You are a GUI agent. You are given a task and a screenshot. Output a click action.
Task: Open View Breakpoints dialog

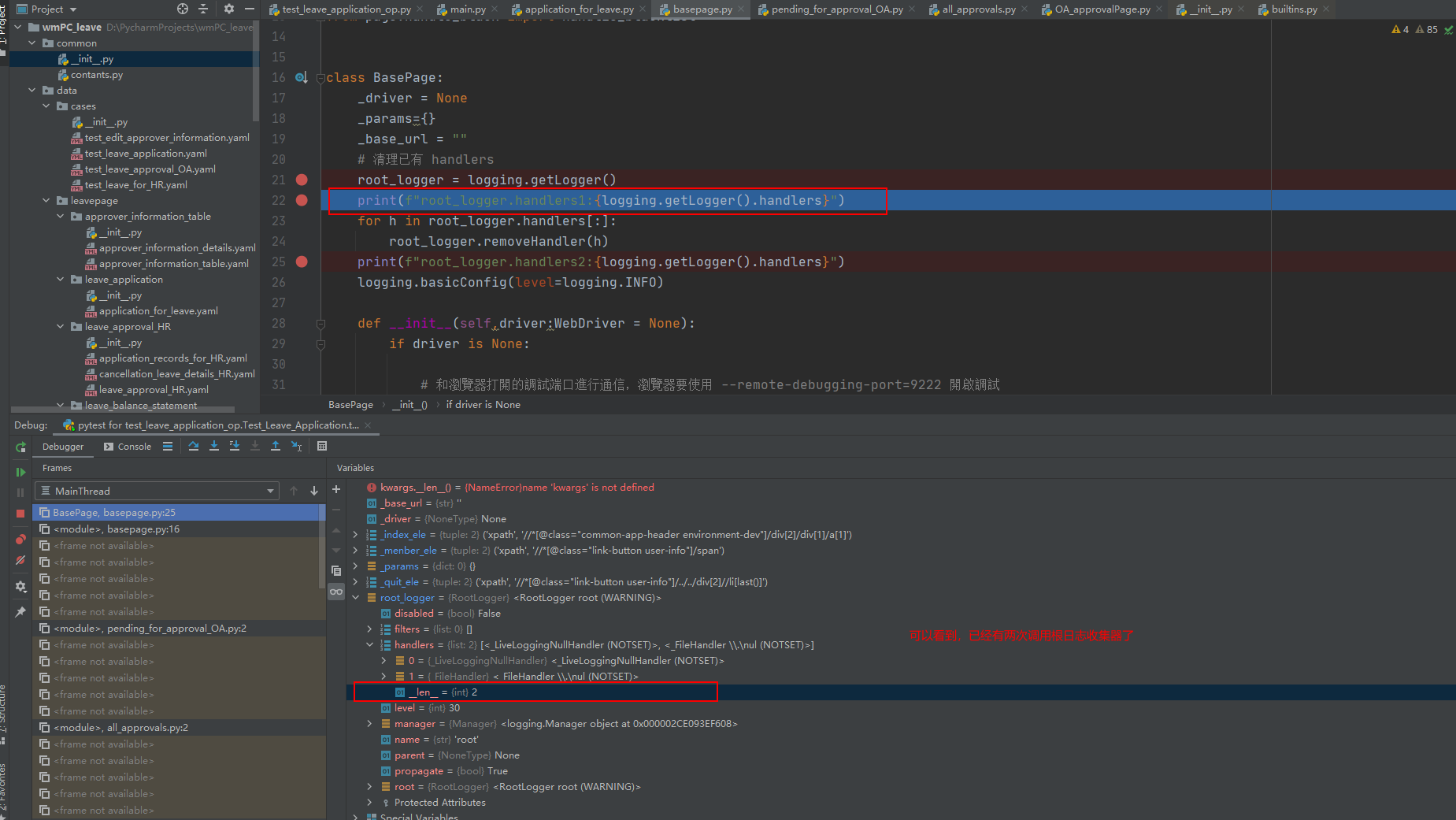coord(20,540)
